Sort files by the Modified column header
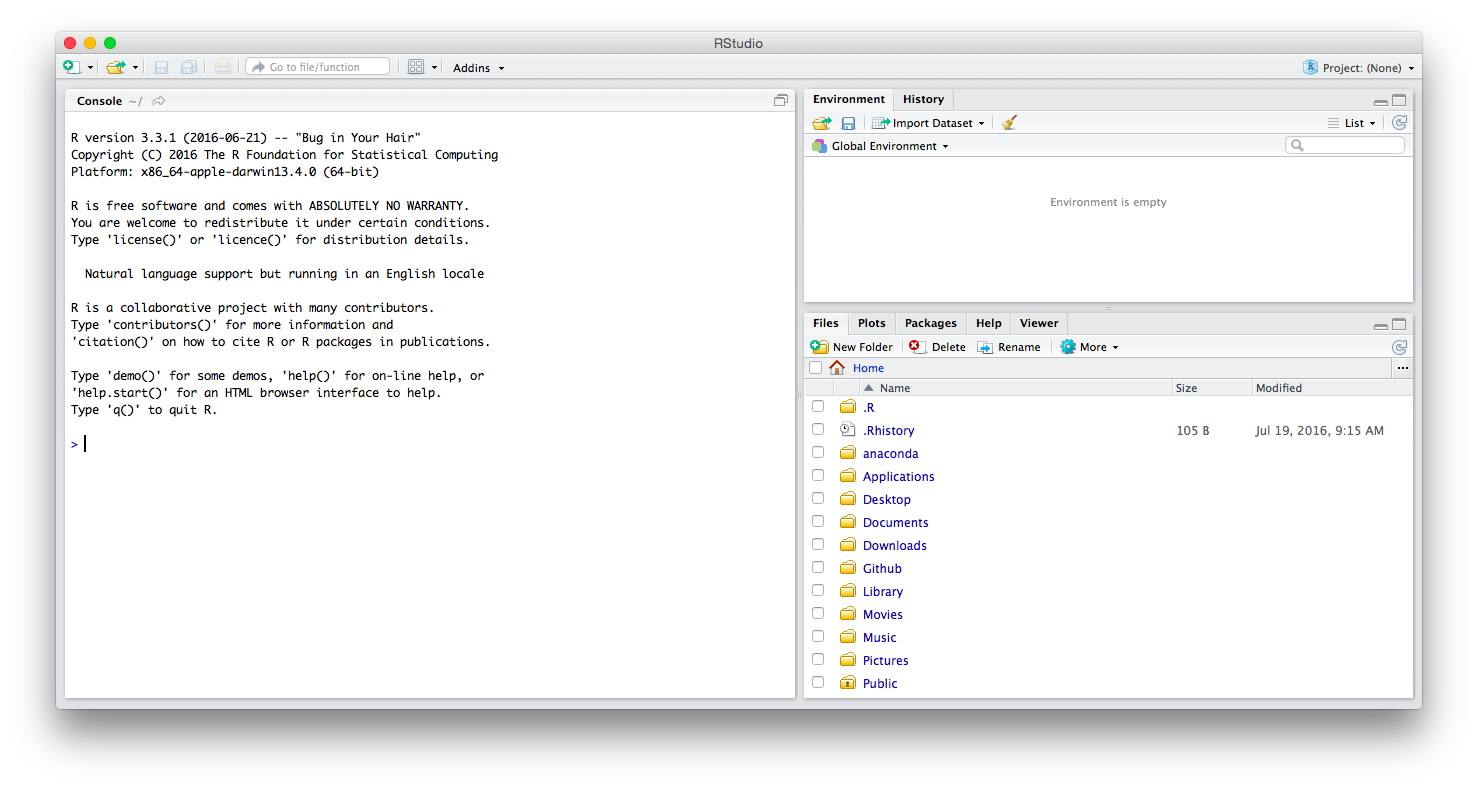This screenshot has height=789, width=1478. [x=1332, y=388]
